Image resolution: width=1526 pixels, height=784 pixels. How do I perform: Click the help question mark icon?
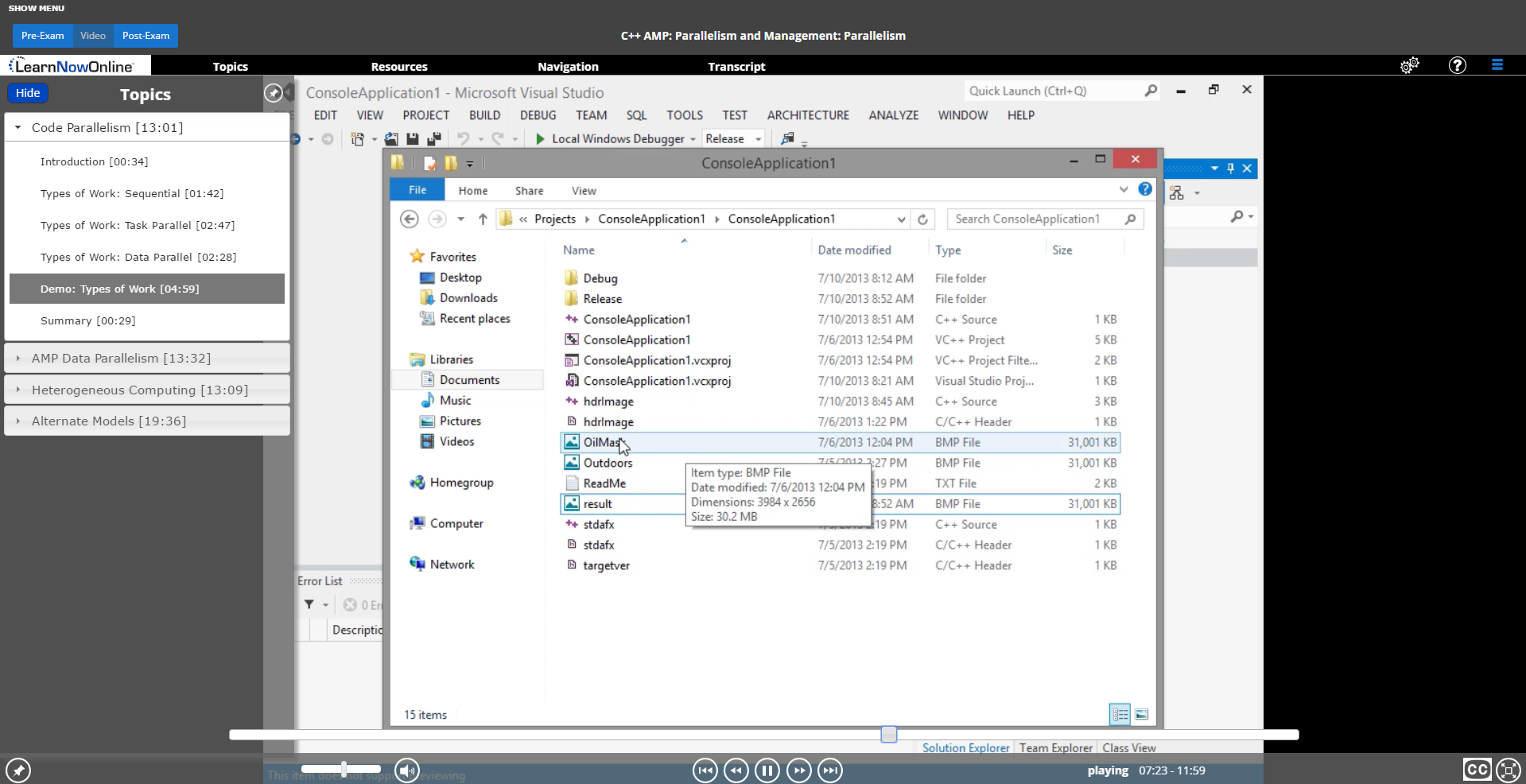pyautogui.click(x=1457, y=66)
